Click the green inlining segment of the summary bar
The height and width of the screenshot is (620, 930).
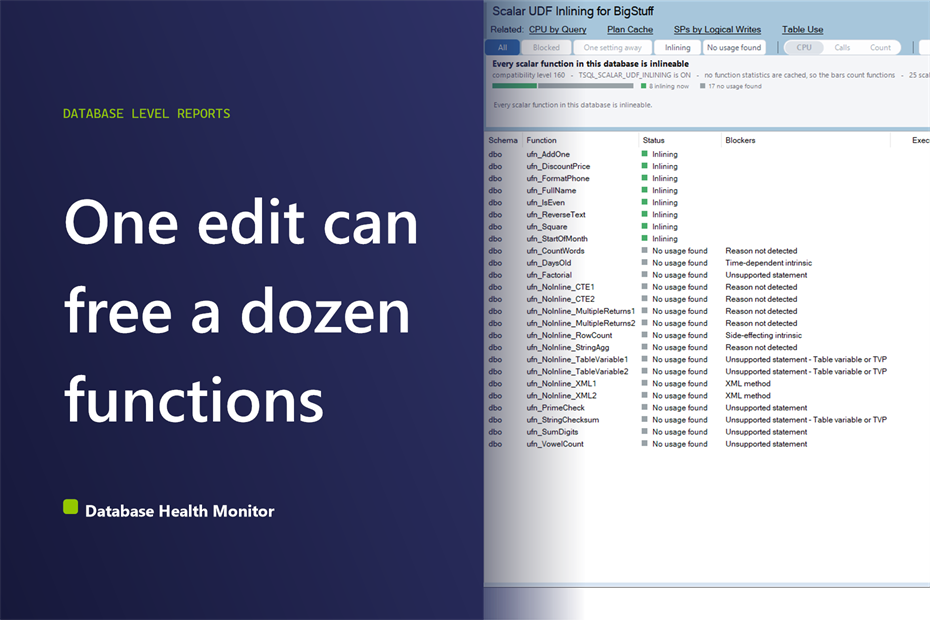[514, 86]
